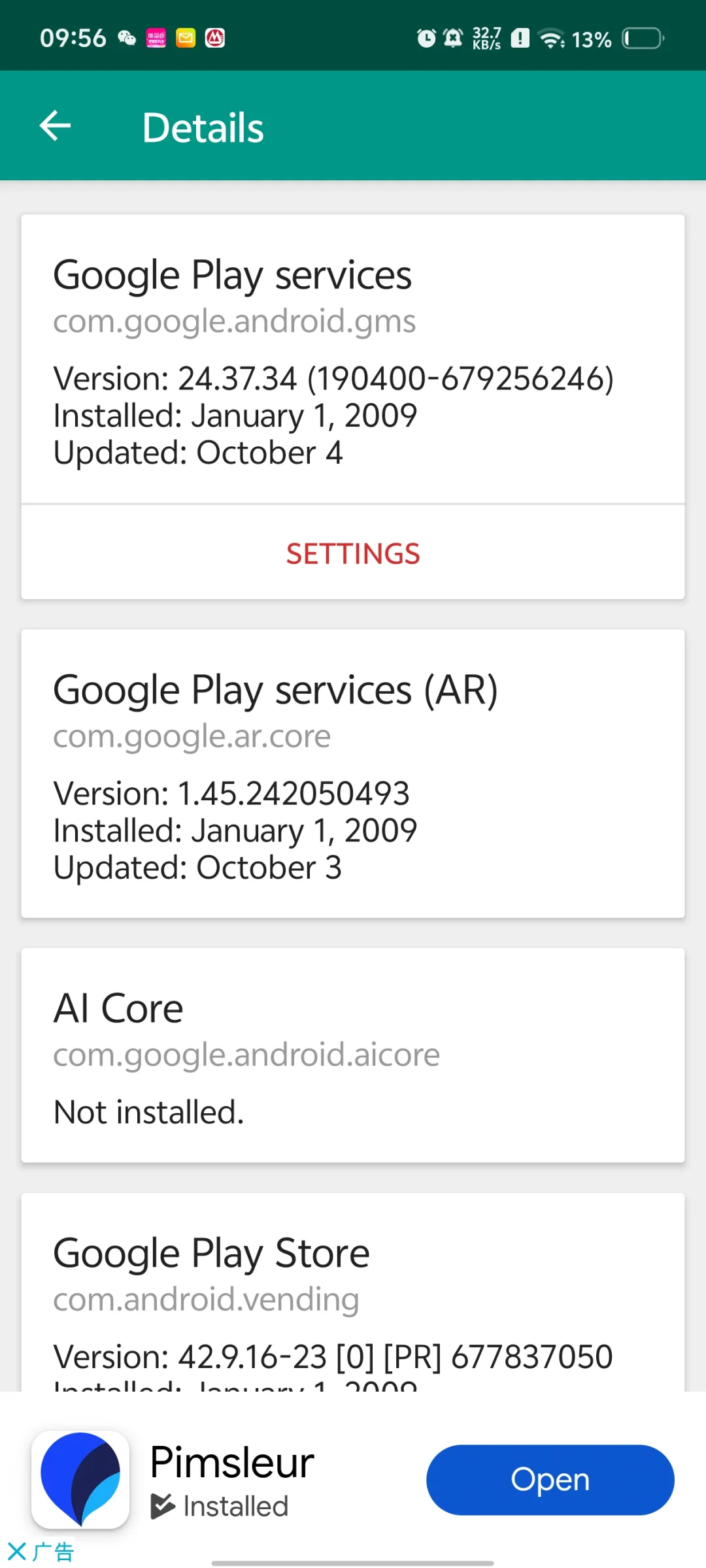Tap the Pimsleur app icon

click(80, 1479)
